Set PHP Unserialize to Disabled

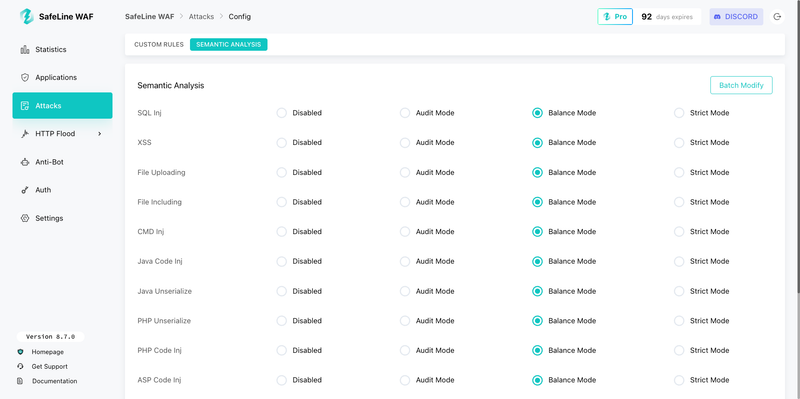coord(282,321)
